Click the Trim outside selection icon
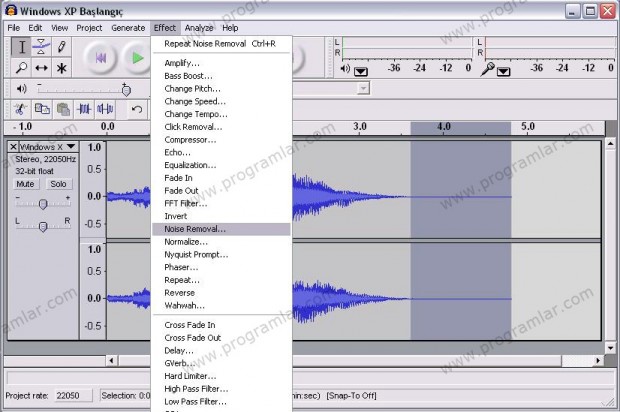Image resolution: width=620 pixels, height=412 pixels. pos(84,109)
